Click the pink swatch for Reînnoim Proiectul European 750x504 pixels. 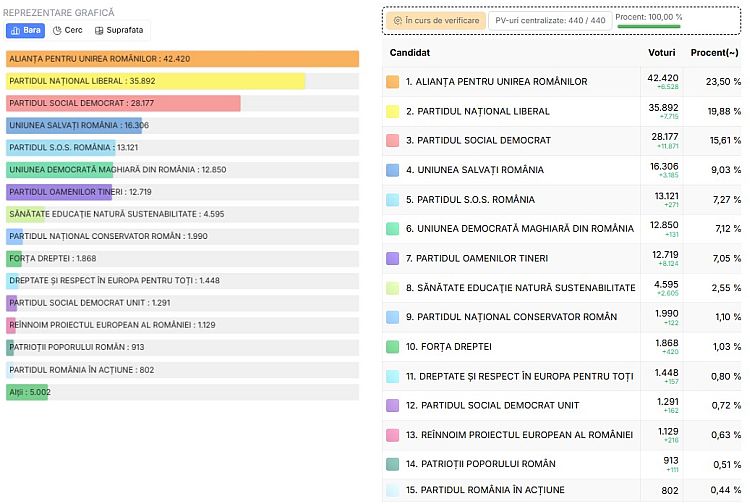tap(393, 435)
